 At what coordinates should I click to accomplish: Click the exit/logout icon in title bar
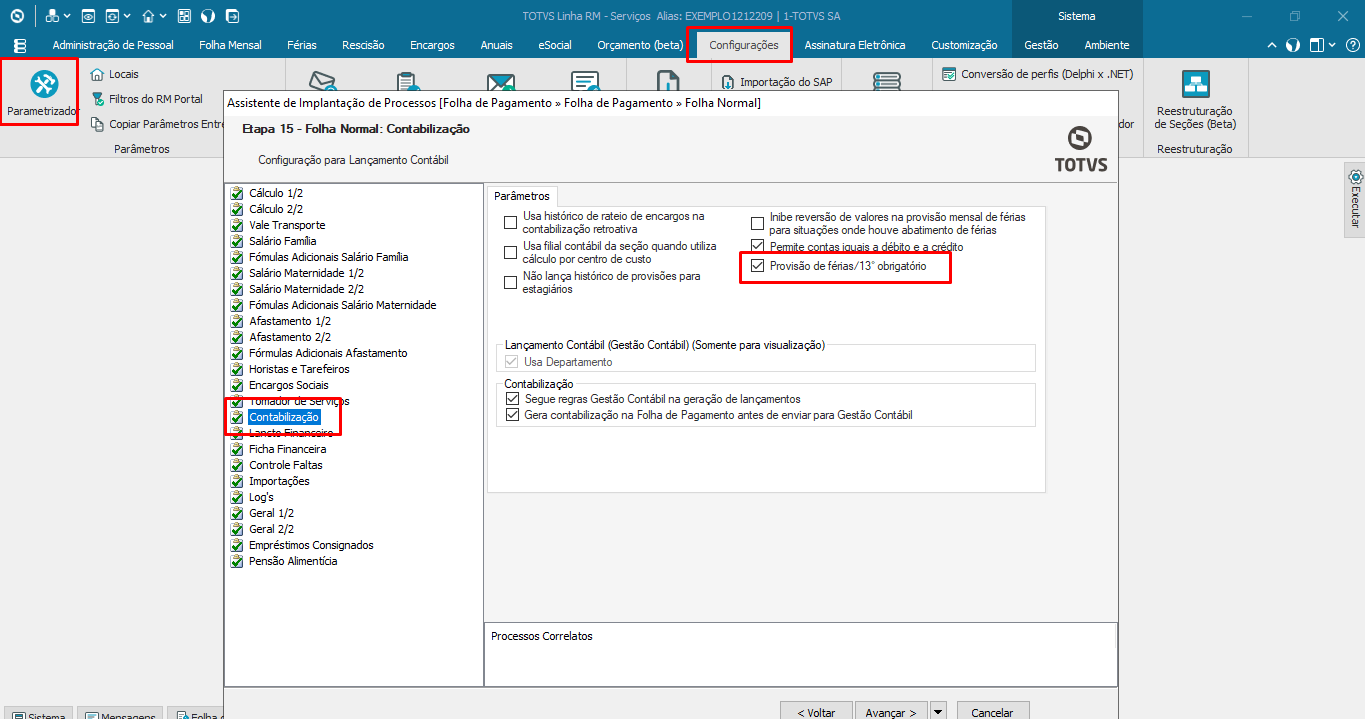233,16
